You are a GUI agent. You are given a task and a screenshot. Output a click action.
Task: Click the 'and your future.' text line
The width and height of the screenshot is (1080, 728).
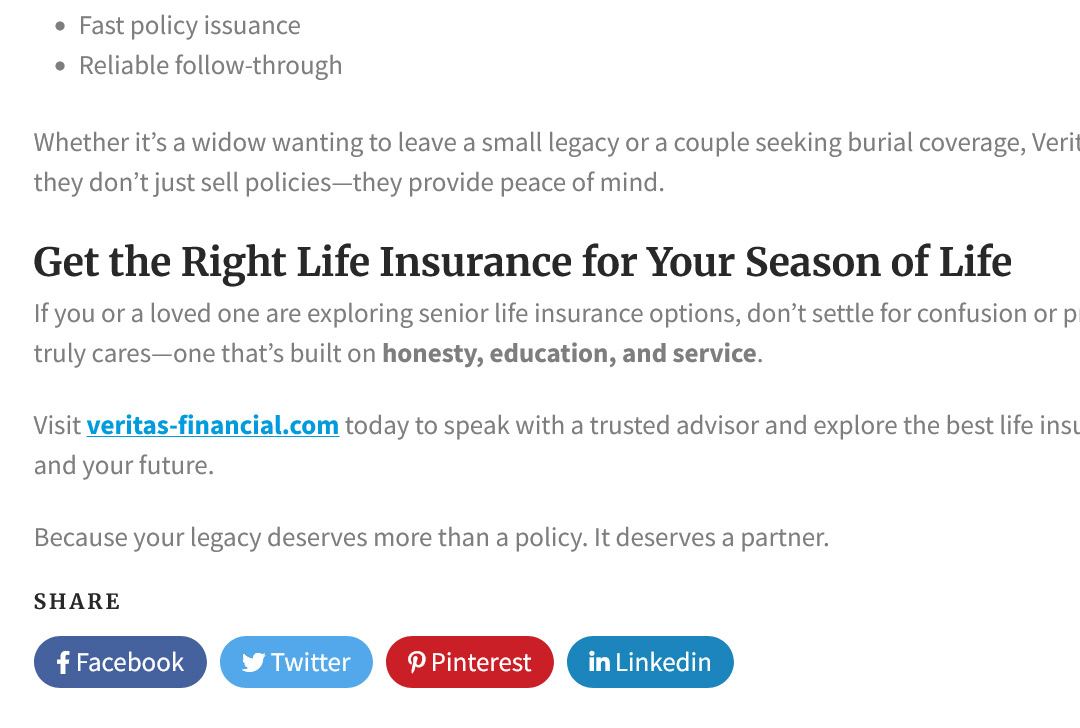(123, 466)
